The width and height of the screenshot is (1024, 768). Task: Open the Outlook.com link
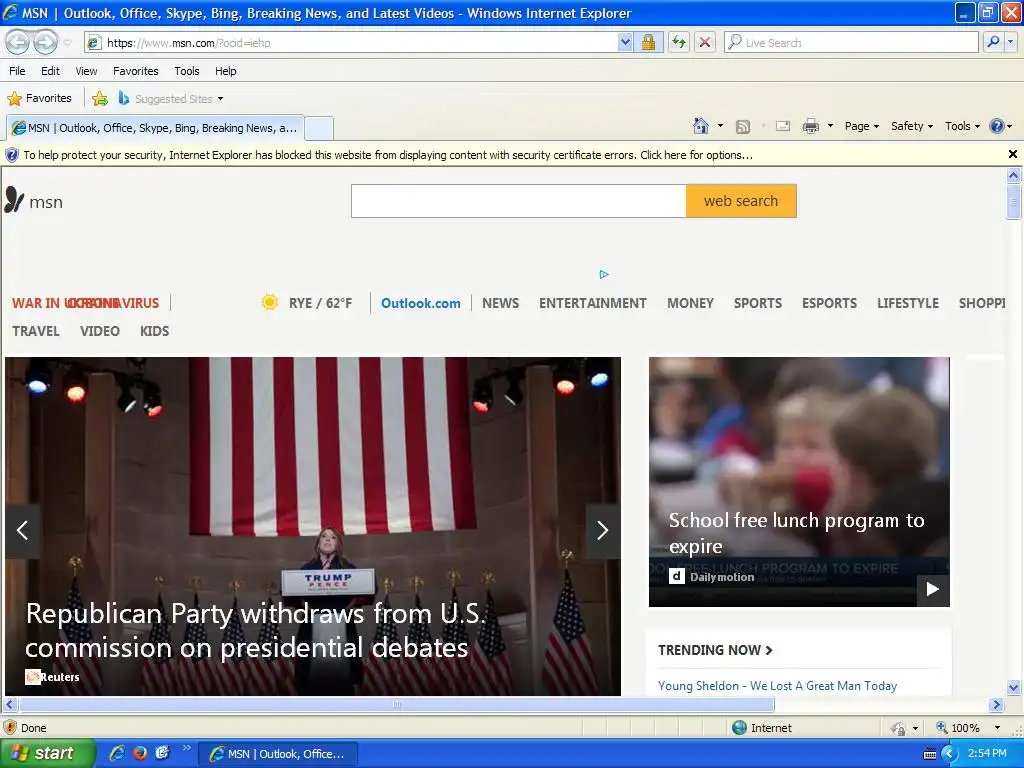point(421,303)
